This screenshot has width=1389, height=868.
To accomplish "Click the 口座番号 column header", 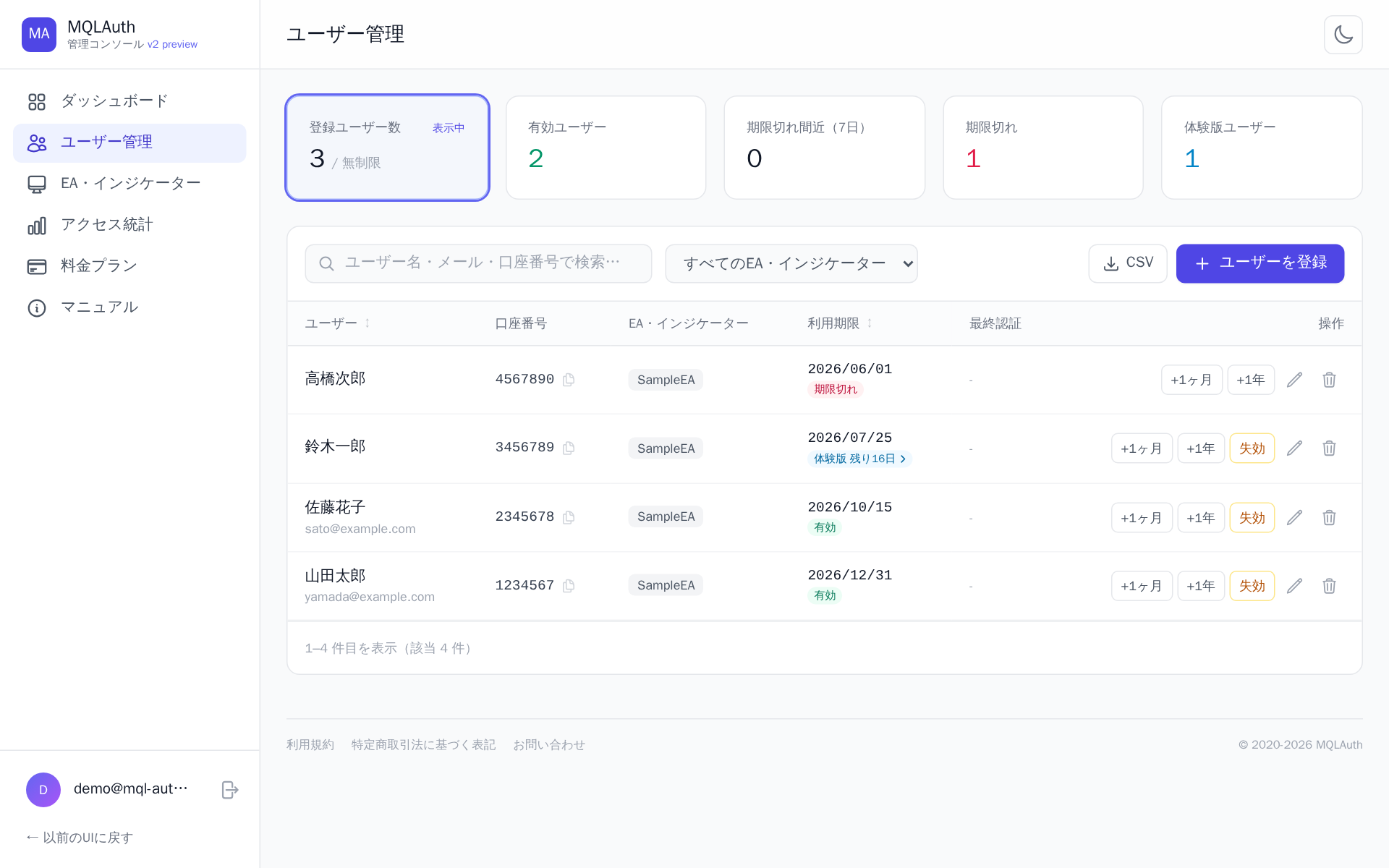I will 521,323.
